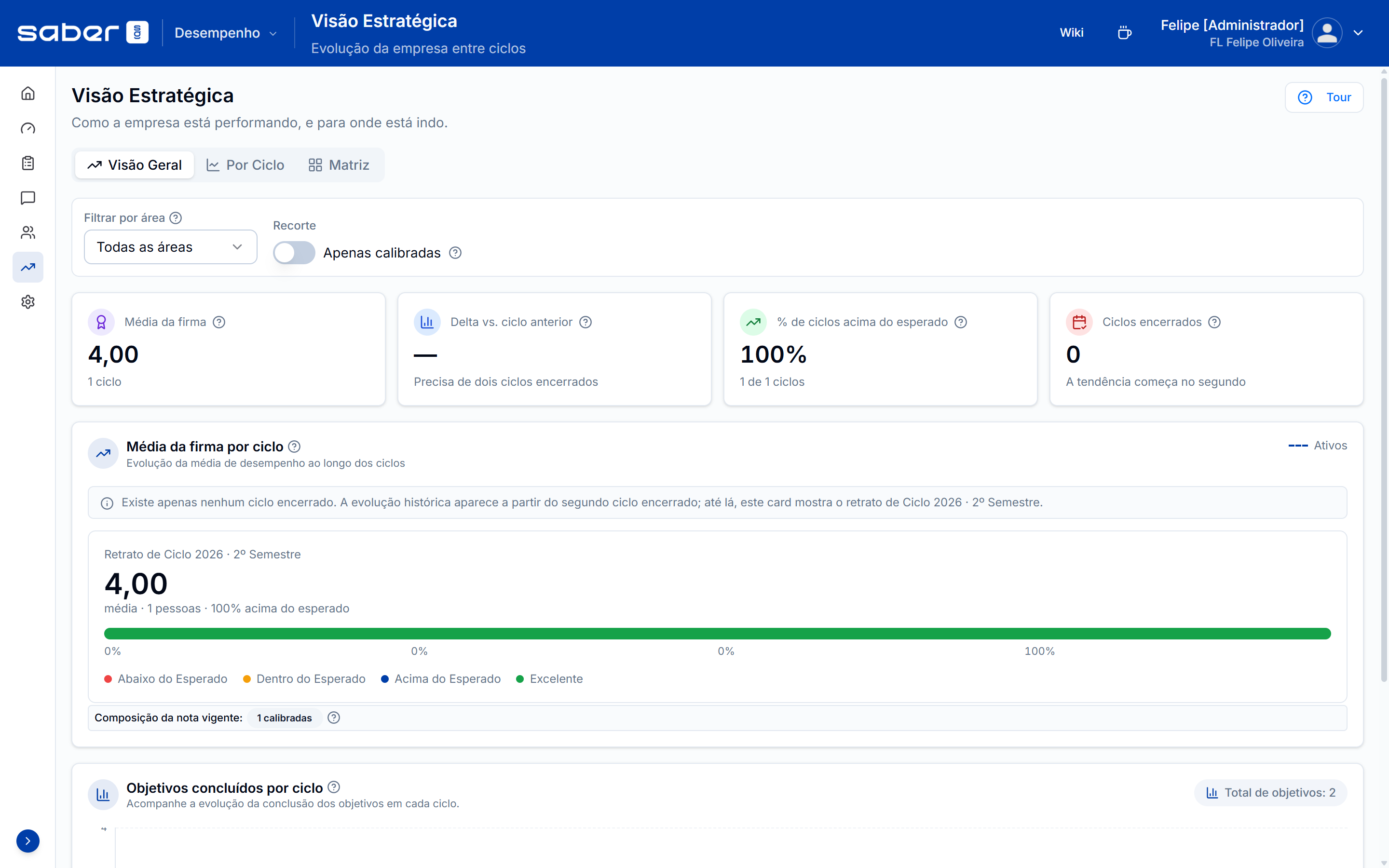Switch to the Matriz tab
This screenshot has width=1389, height=868.
tap(339, 165)
